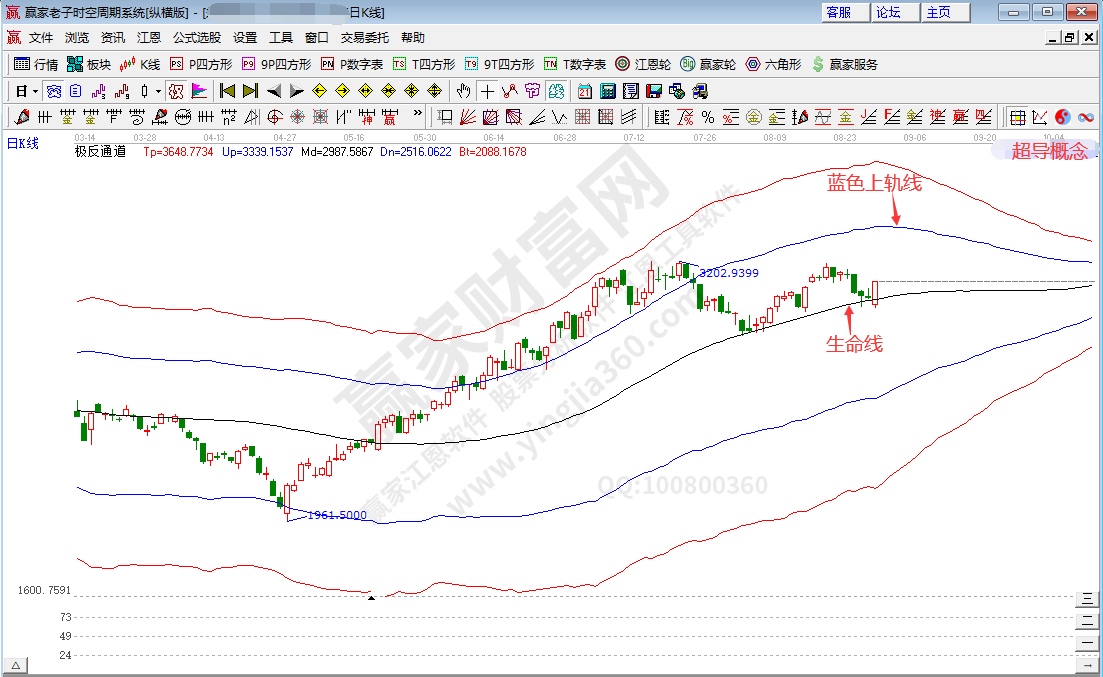Open the 六角形 hexagon tool
The height and width of the screenshot is (677, 1103).
[773, 64]
